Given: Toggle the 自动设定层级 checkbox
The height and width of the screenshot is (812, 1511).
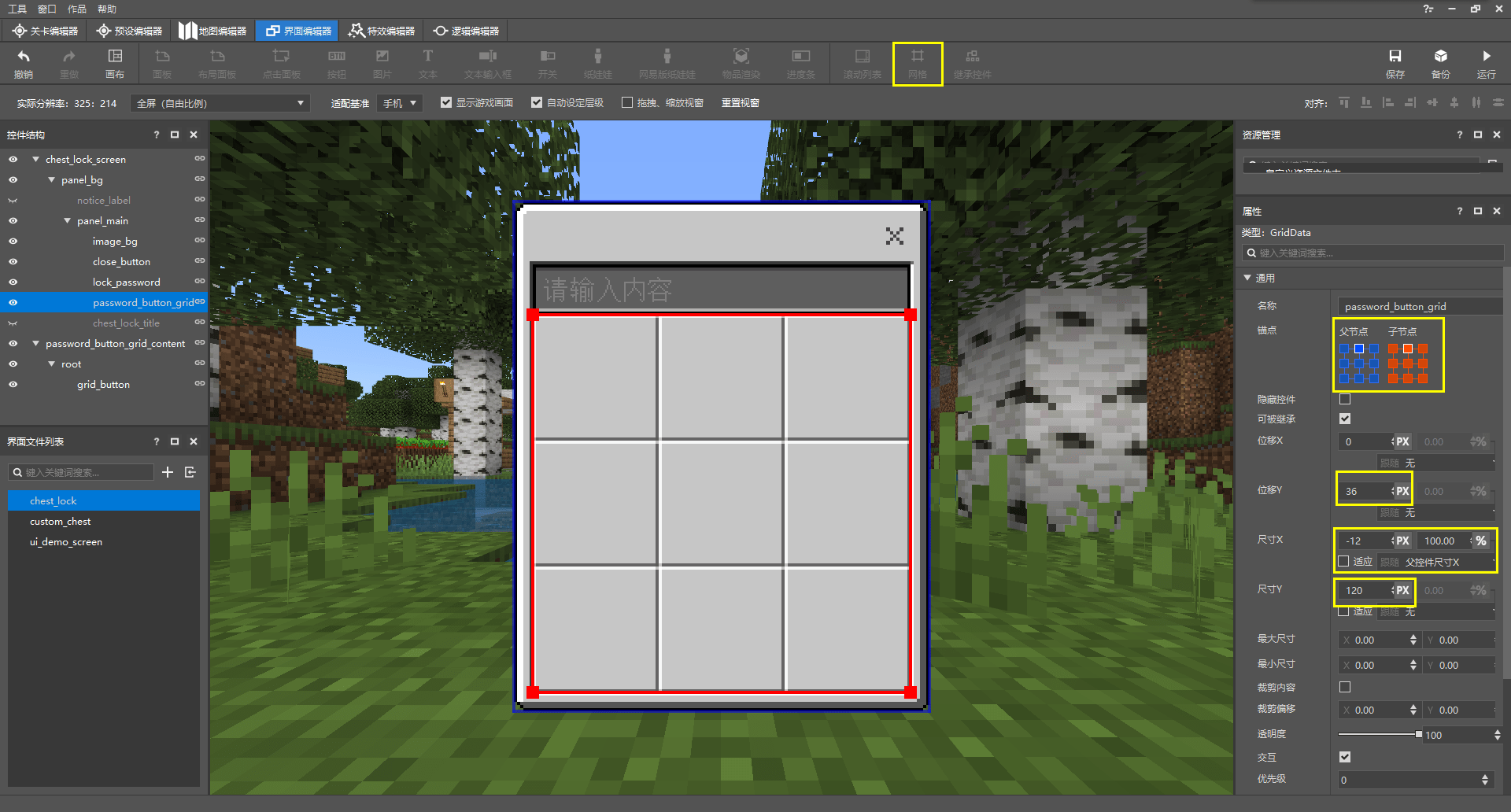Looking at the screenshot, I should click(x=537, y=102).
